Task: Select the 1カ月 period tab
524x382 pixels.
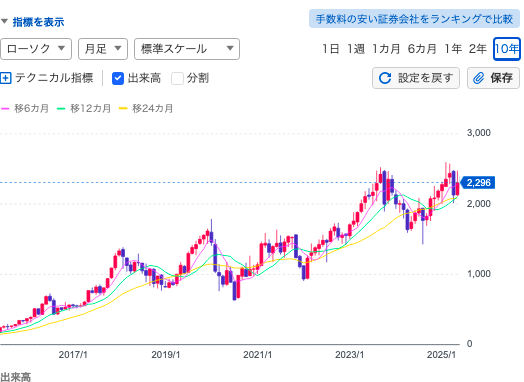Action: pyautogui.click(x=386, y=49)
